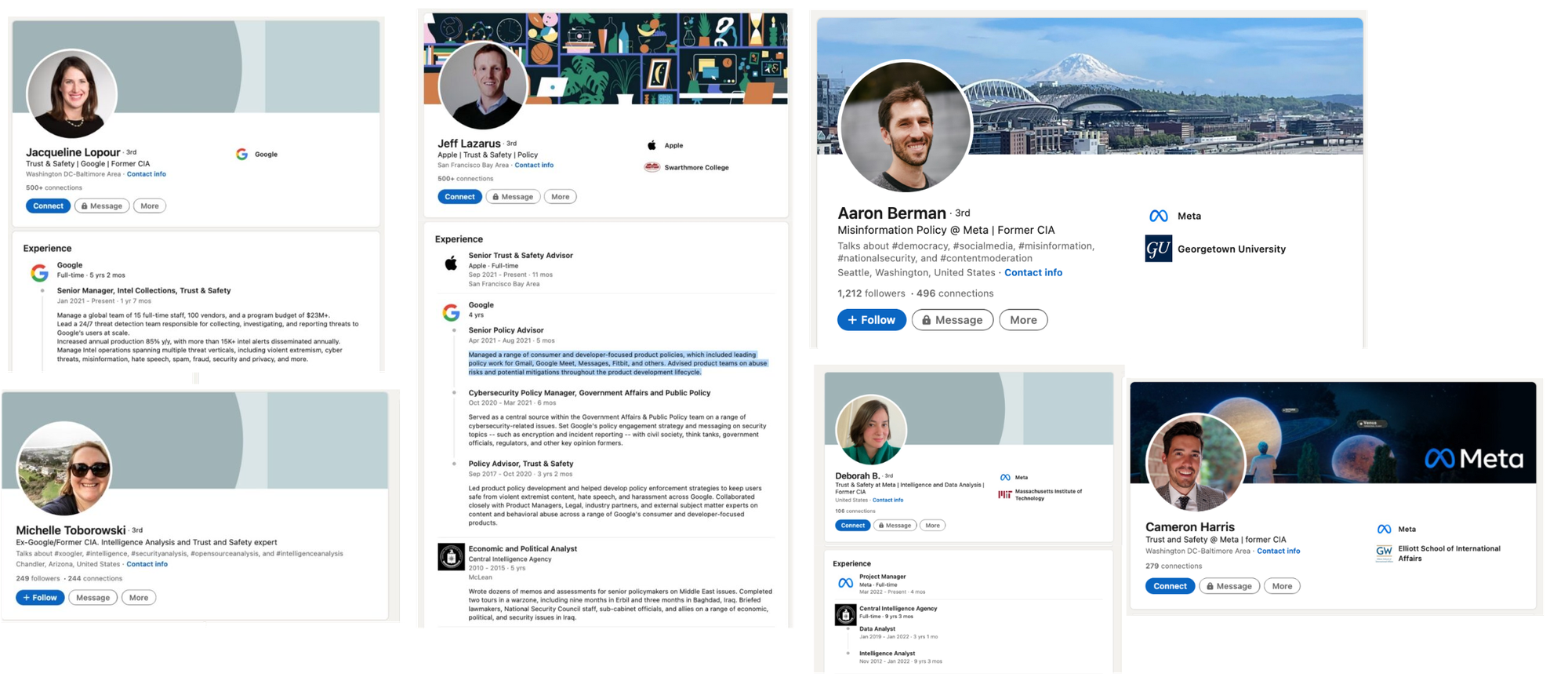This screenshot has width=1568, height=688.
Task: Click the Google logo beside Jacqueline Lopour's name
Action: pos(242,155)
